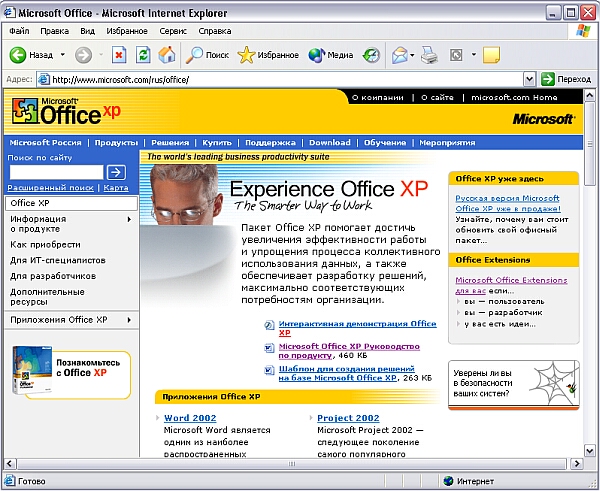Open the Вид menu in the menu bar
This screenshot has width=600, height=491.
88,31
